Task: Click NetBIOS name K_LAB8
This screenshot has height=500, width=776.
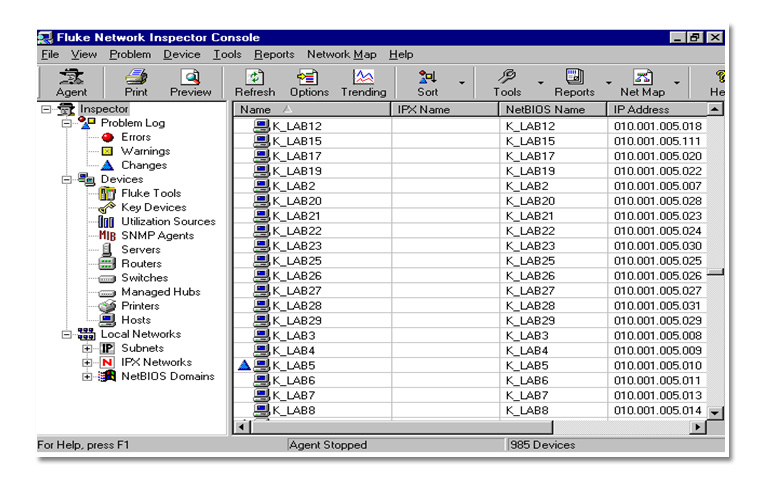Action: coord(527,410)
